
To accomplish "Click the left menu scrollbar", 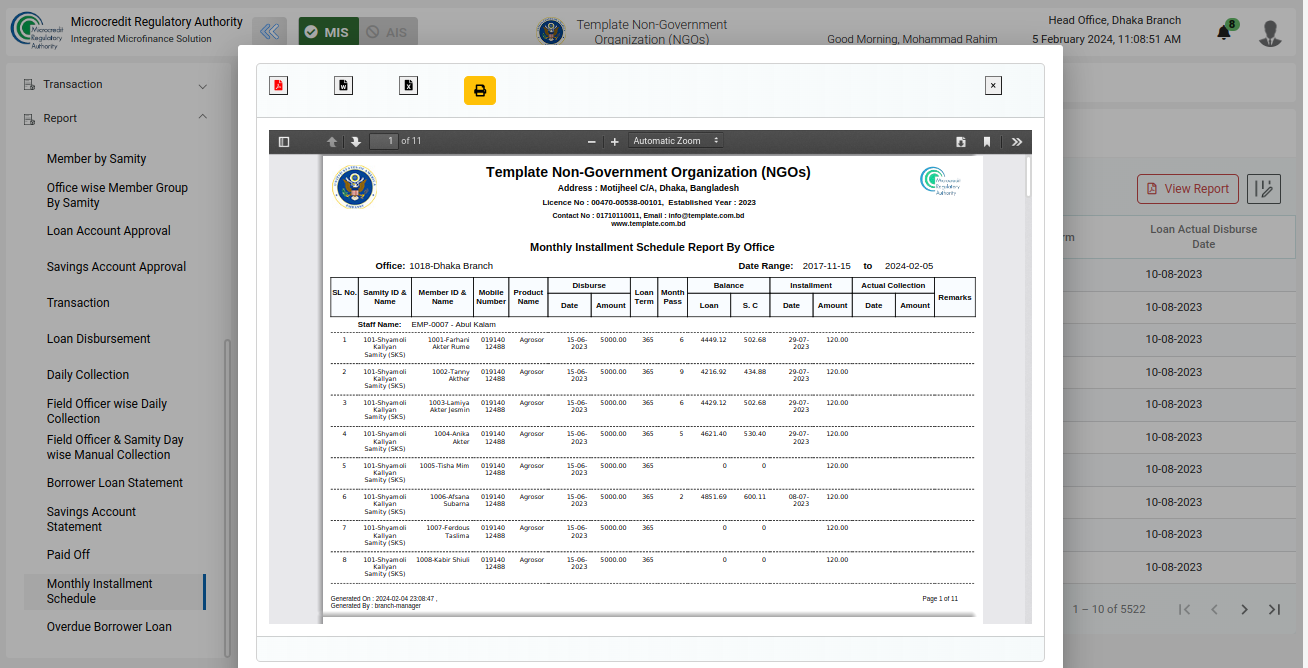I will pyautogui.click(x=227, y=498).
